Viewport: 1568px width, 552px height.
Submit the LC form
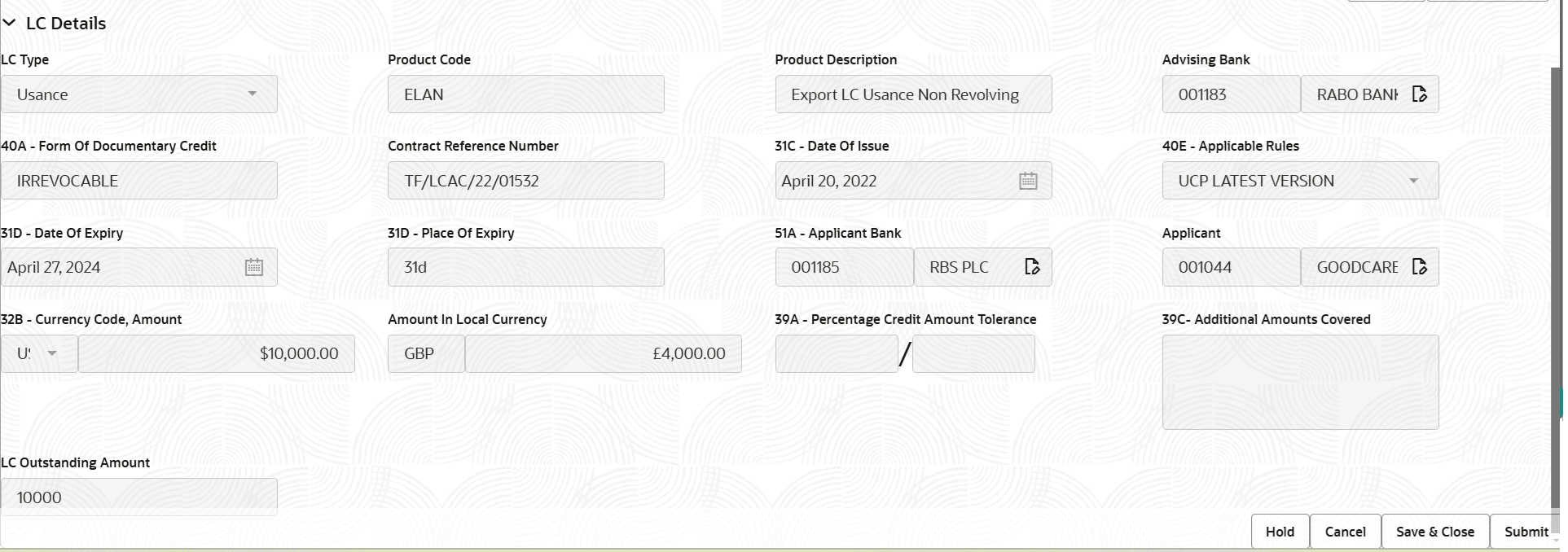[x=1526, y=532]
